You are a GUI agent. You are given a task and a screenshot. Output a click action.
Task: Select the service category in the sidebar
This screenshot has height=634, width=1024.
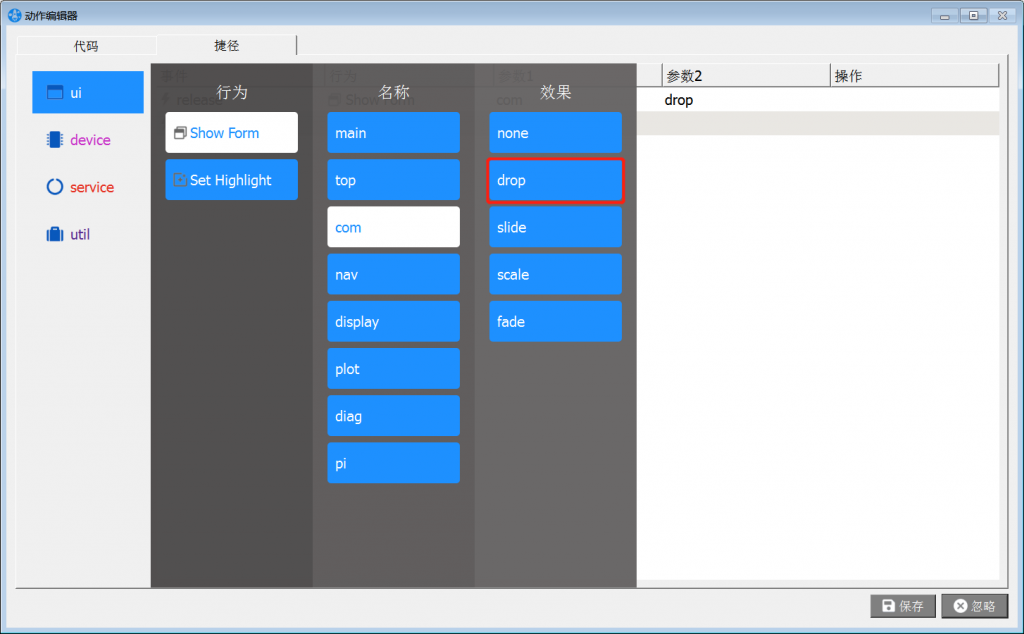88,187
